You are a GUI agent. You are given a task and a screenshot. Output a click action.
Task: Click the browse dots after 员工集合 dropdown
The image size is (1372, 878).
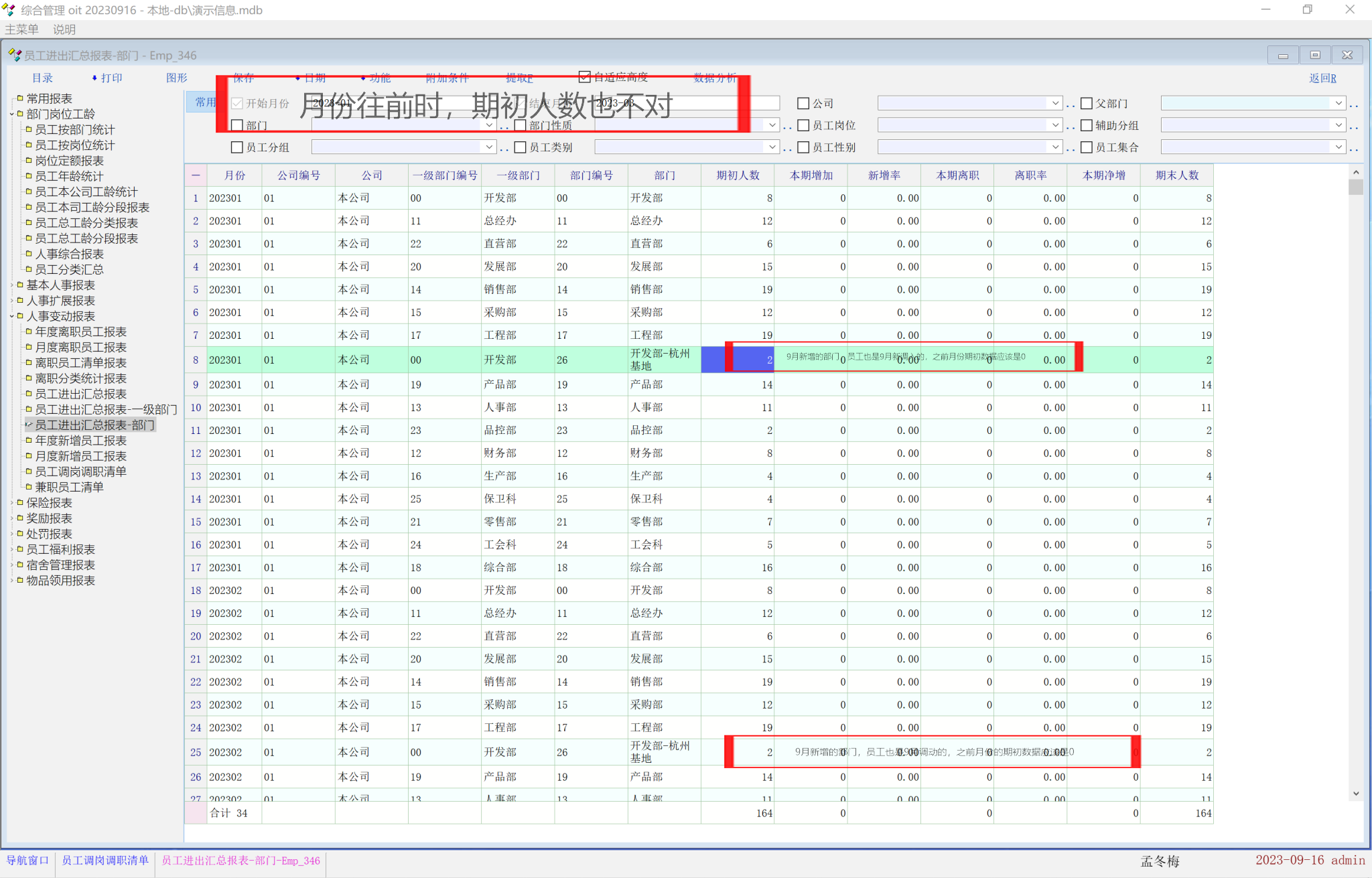pos(1354,148)
